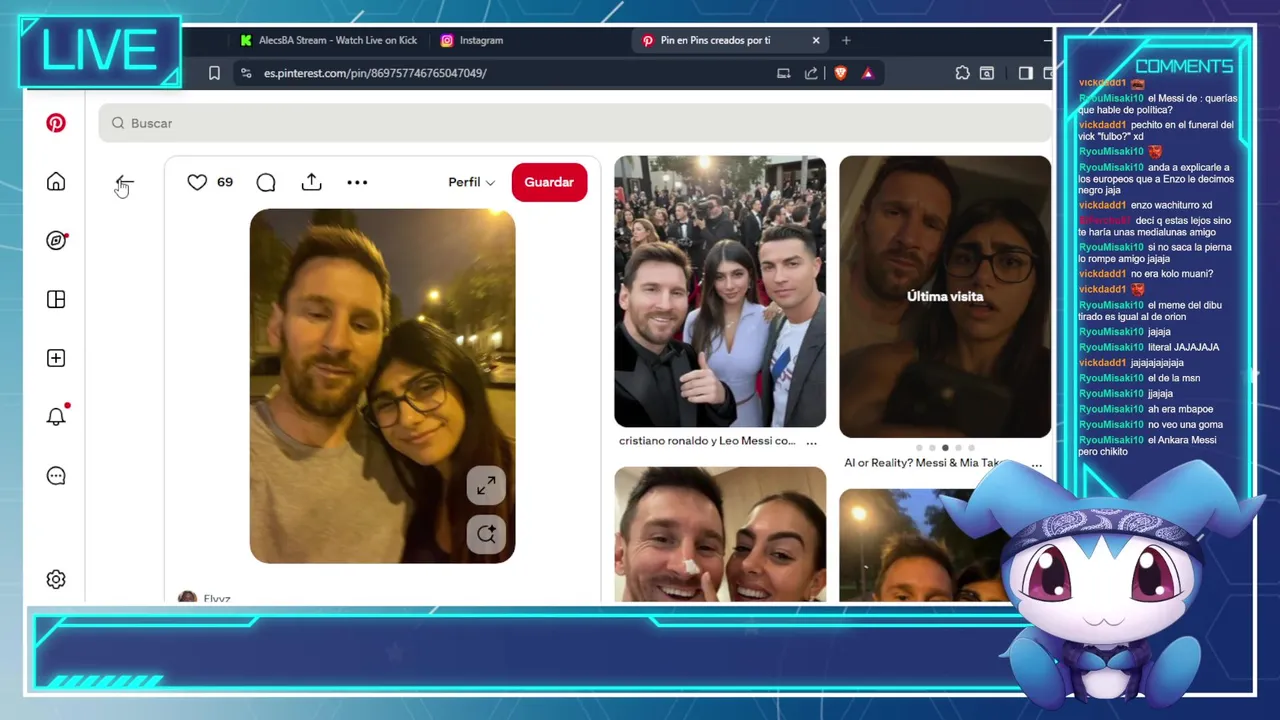Close the Pin en Pins creados tab
Image resolution: width=1280 pixels, height=720 pixels.
pyautogui.click(x=816, y=40)
